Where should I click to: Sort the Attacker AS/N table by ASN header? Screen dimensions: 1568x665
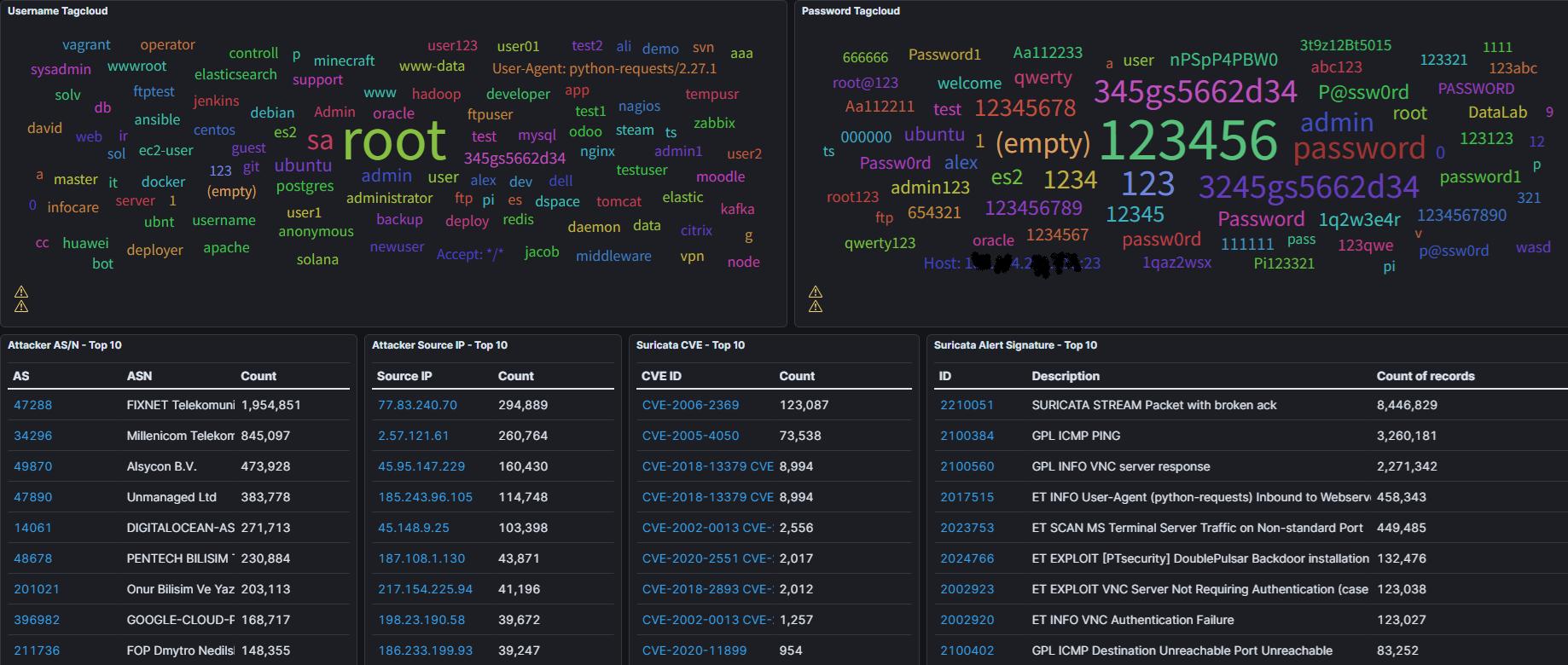point(139,376)
